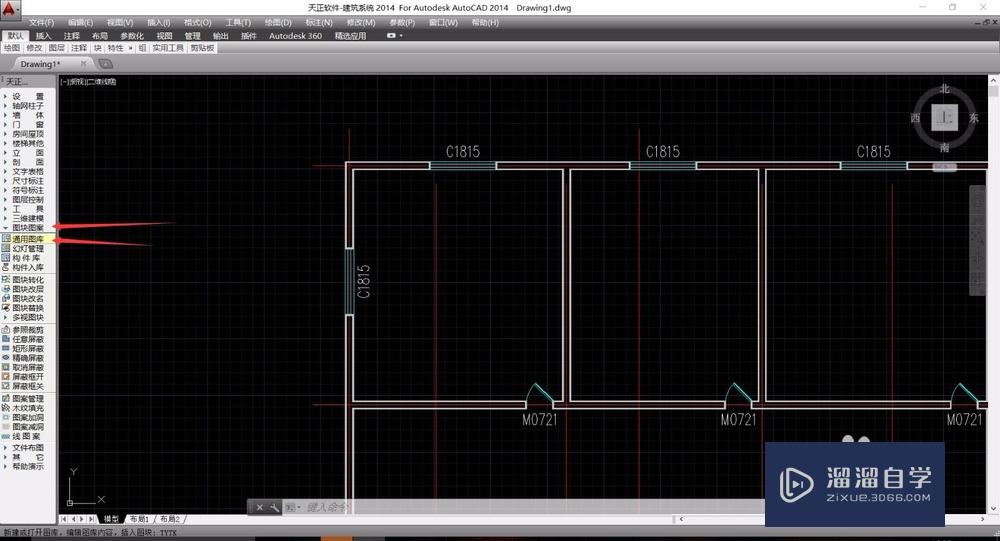Expand the 文字表格 text table group

tap(27, 172)
